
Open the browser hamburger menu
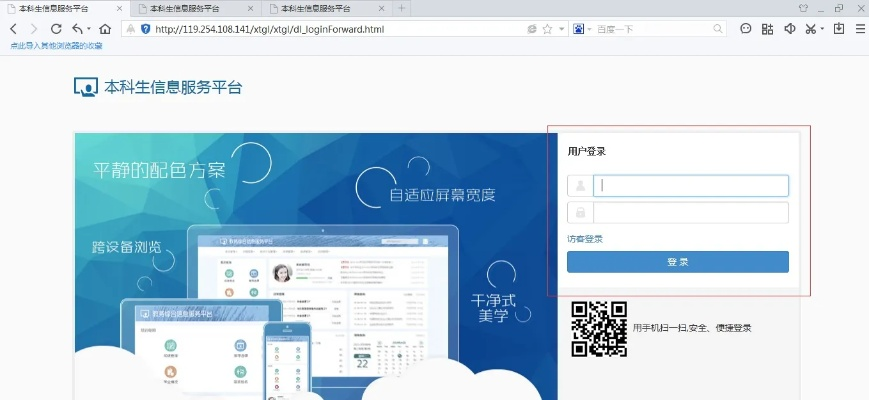coord(860,29)
